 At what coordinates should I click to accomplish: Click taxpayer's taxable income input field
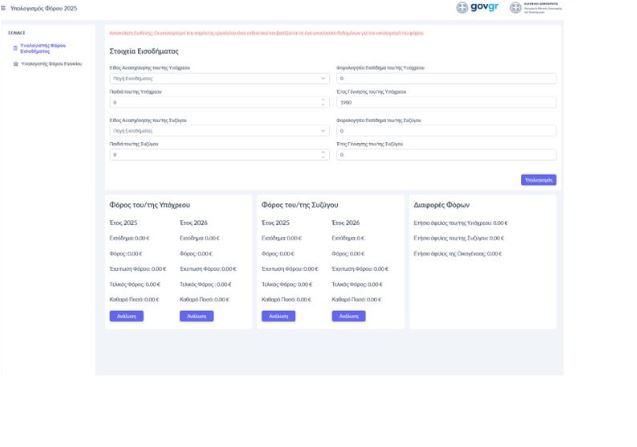446,78
